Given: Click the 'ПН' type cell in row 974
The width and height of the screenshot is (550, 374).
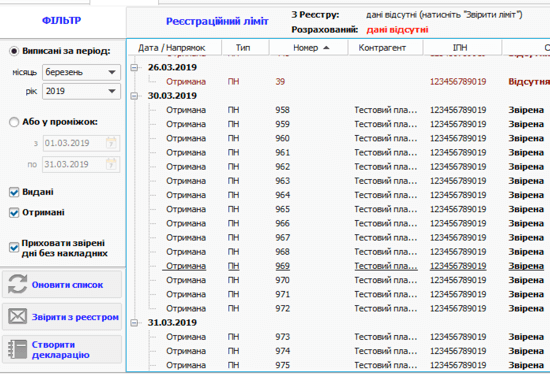Looking at the screenshot, I should click(233, 351).
